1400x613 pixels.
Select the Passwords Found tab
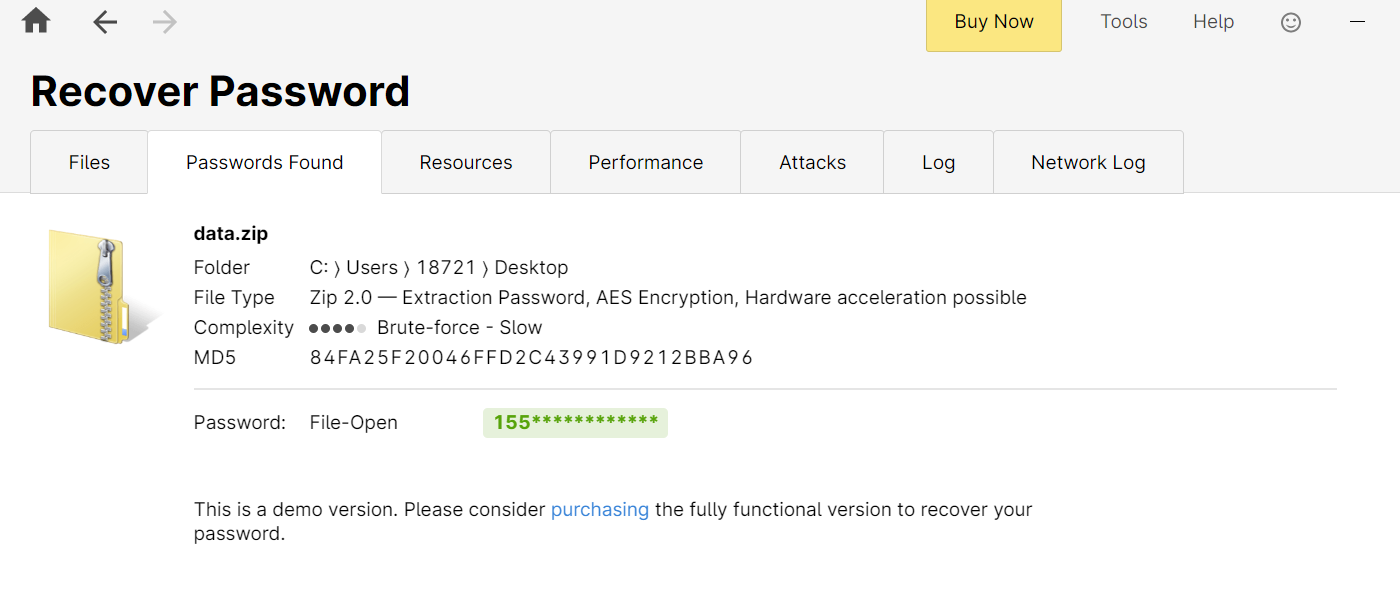point(264,163)
